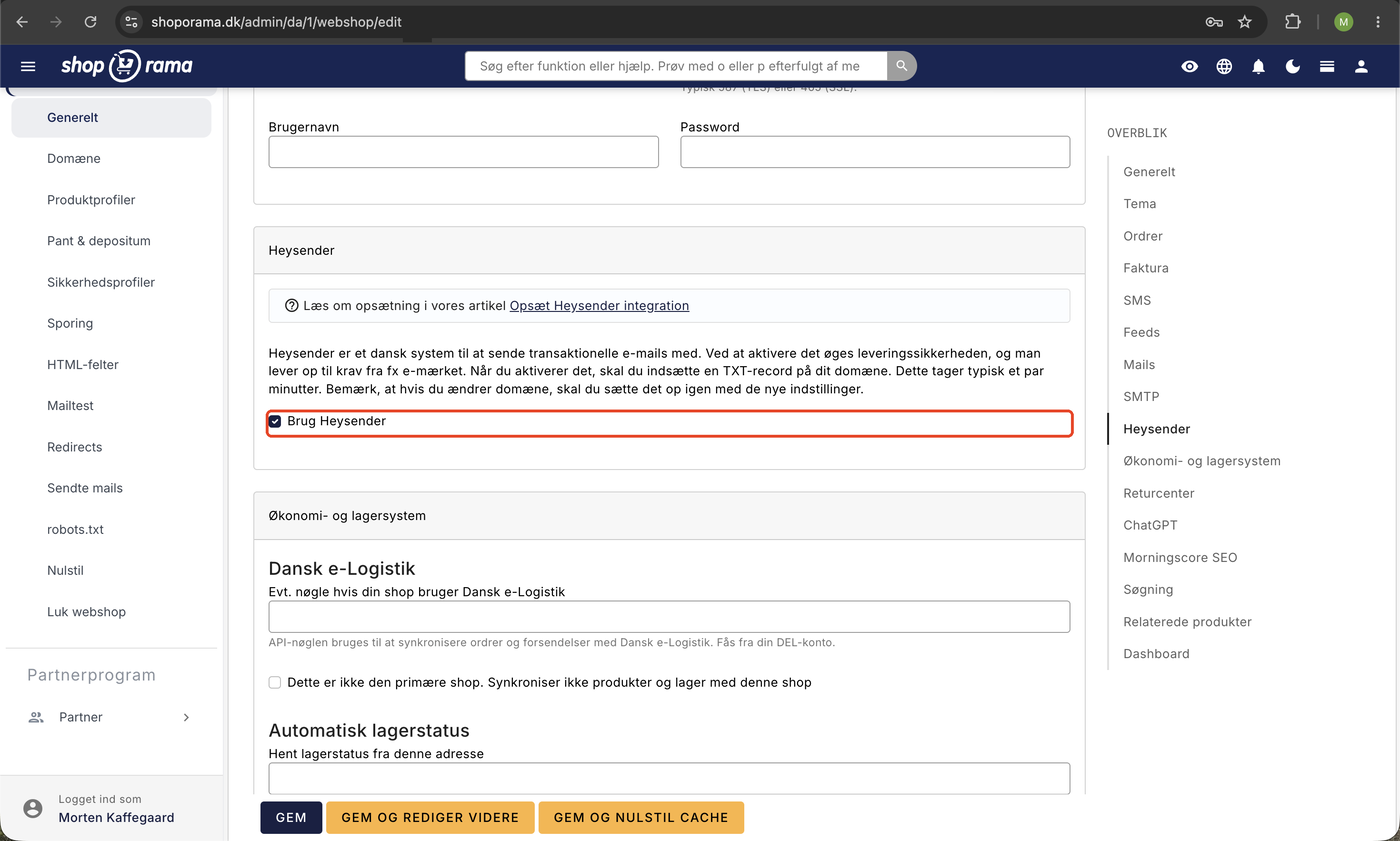Open the hamburger navigation menu
The width and height of the screenshot is (1400, 841).
coord(28,66)
